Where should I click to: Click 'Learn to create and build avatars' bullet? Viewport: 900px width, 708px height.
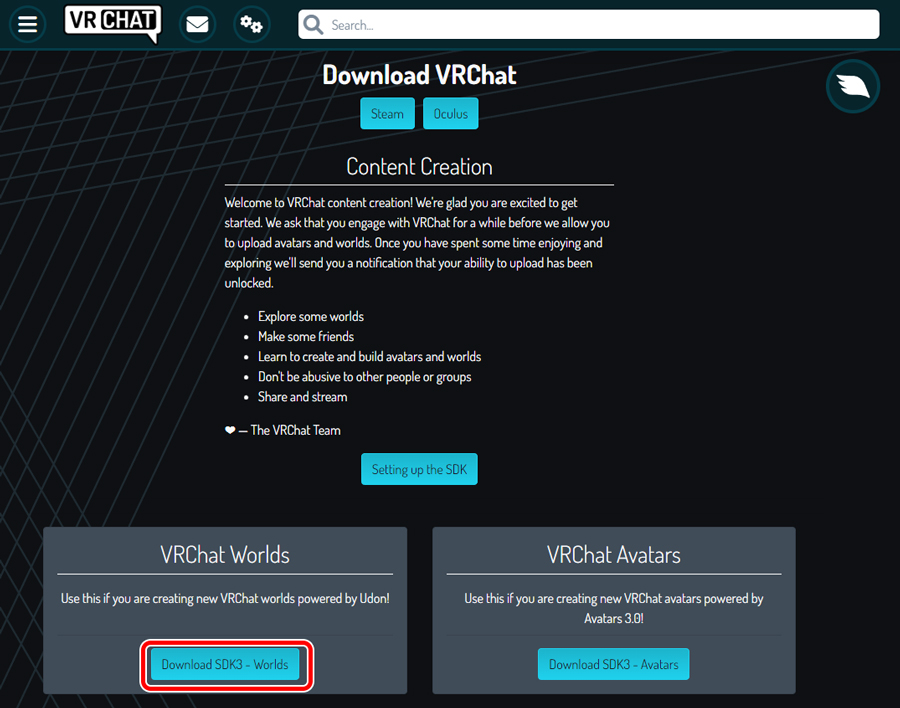coord(370,357)
